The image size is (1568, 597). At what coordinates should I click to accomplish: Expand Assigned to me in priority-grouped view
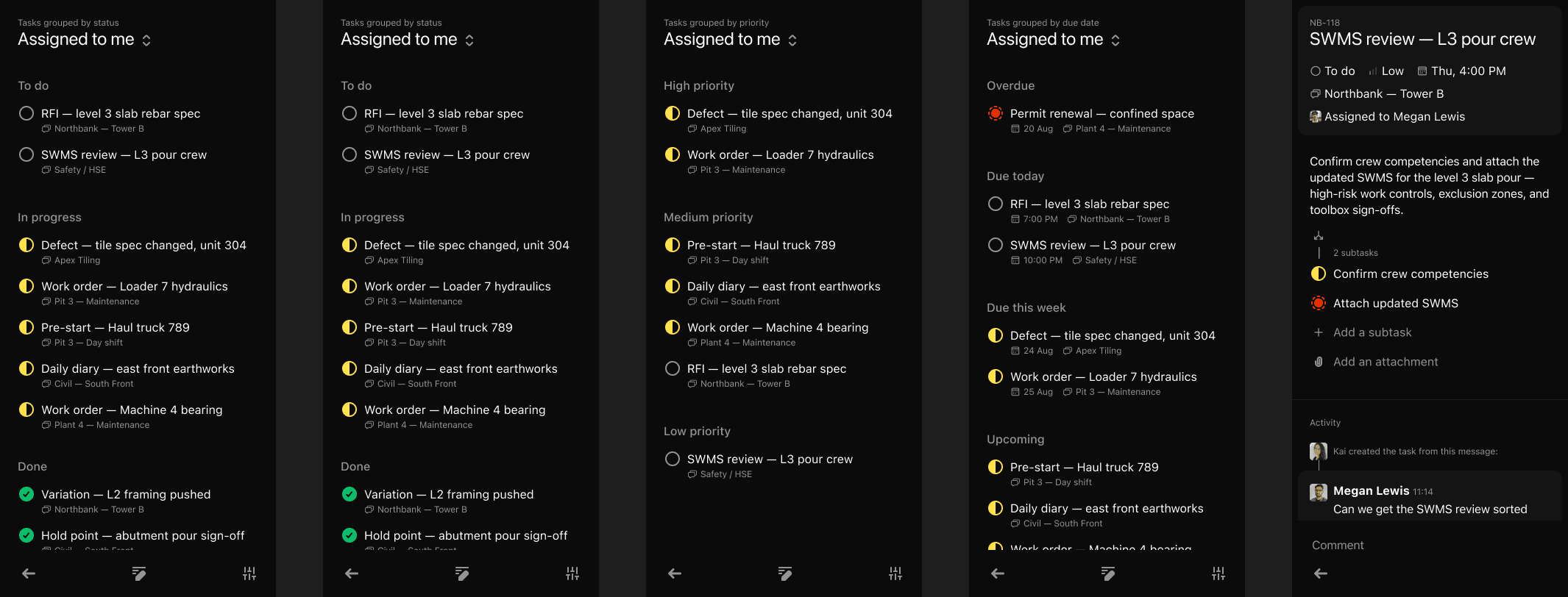(x=730, y=40)
